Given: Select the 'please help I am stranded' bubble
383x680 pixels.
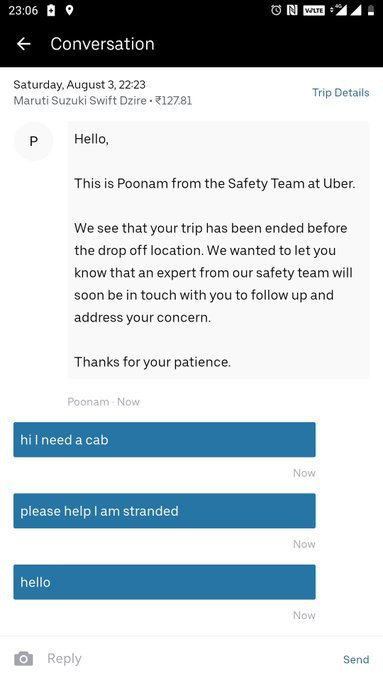Looking at the screenshot, I should click(x=164, y=511).
